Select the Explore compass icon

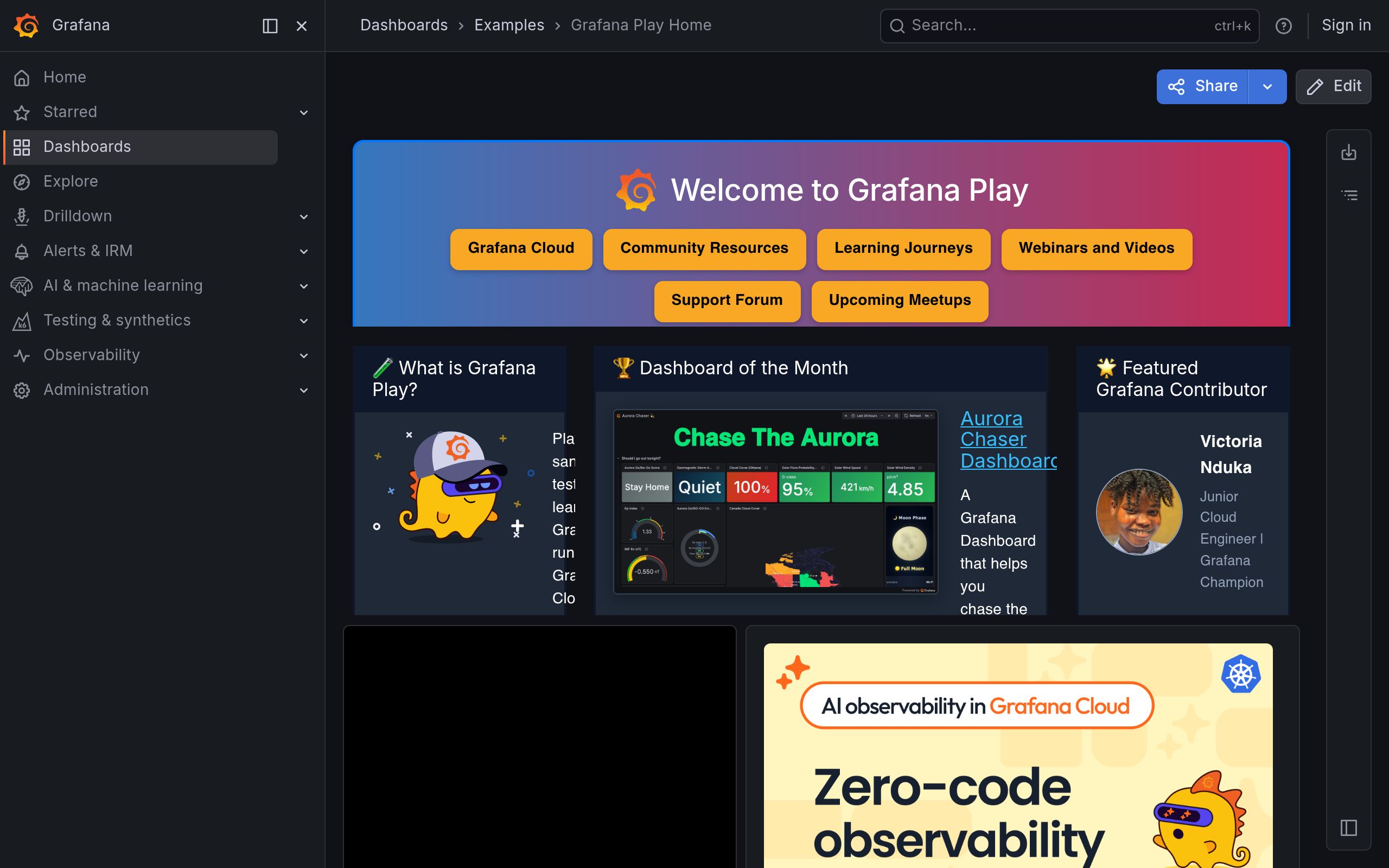(x=22, y=181)
